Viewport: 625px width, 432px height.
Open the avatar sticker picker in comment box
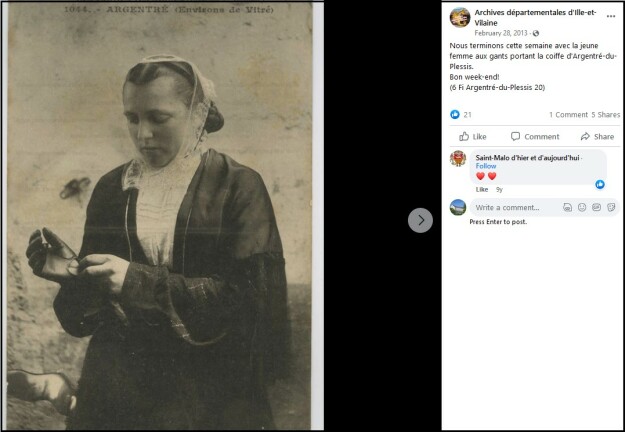coord(567,207)
